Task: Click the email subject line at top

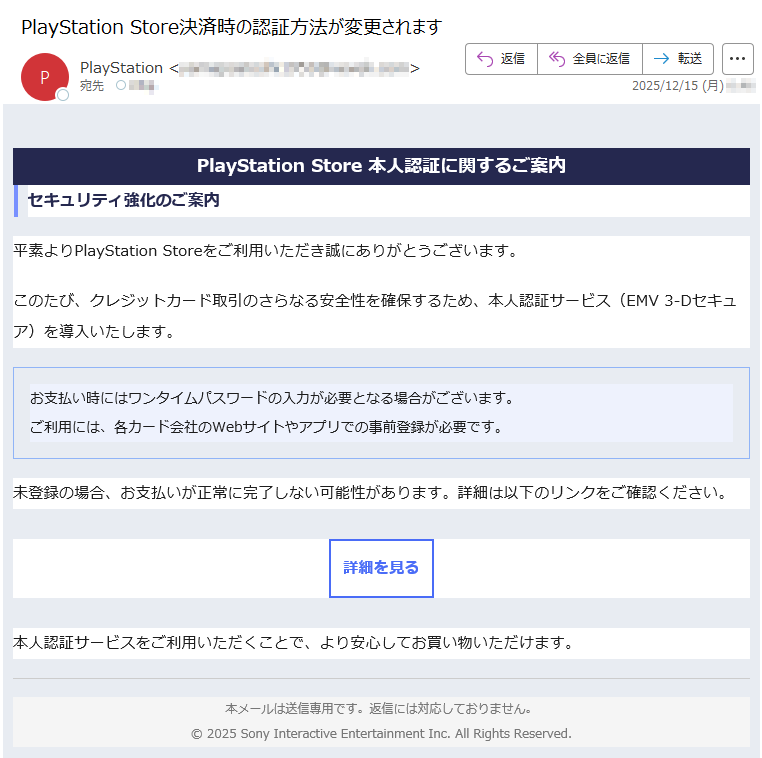Action: coord(231,27)
